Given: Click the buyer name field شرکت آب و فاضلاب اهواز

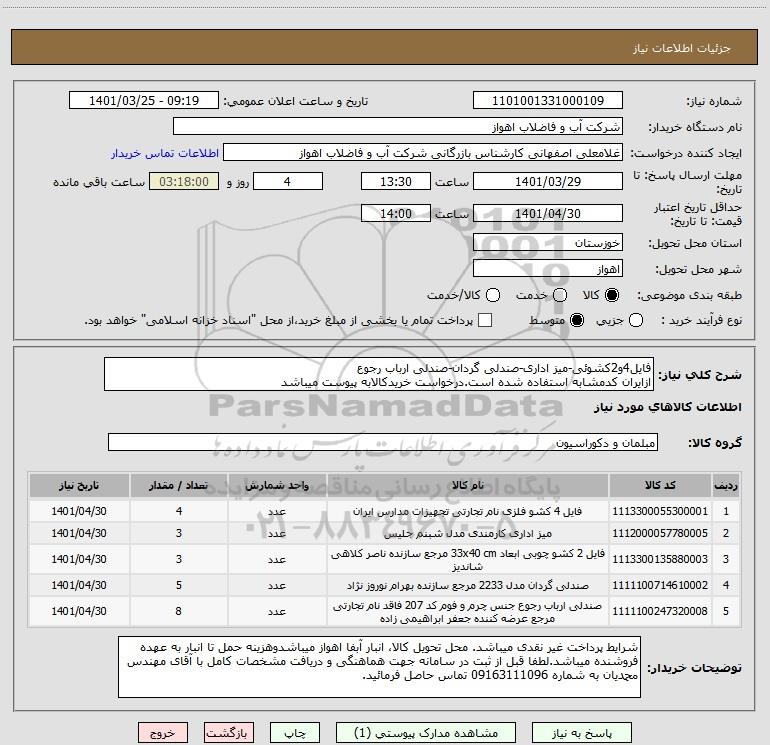Looking at the screenshot, I should pos(398,127).
